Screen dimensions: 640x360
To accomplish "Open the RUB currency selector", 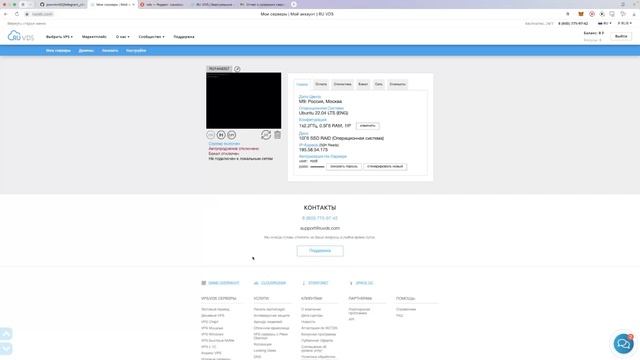I will coord(624,23).
